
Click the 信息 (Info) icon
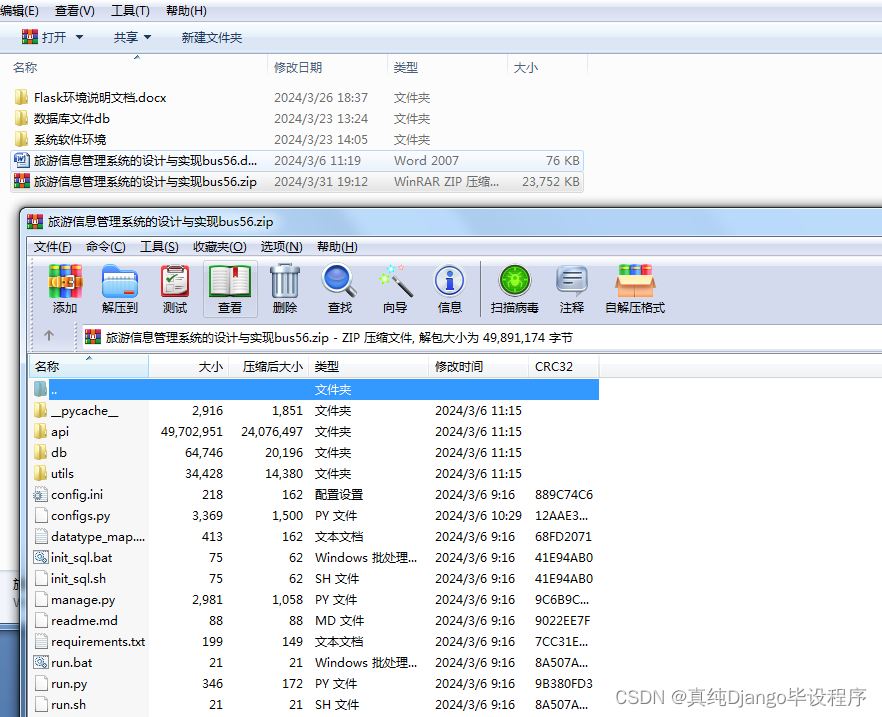tap(449, 281)
